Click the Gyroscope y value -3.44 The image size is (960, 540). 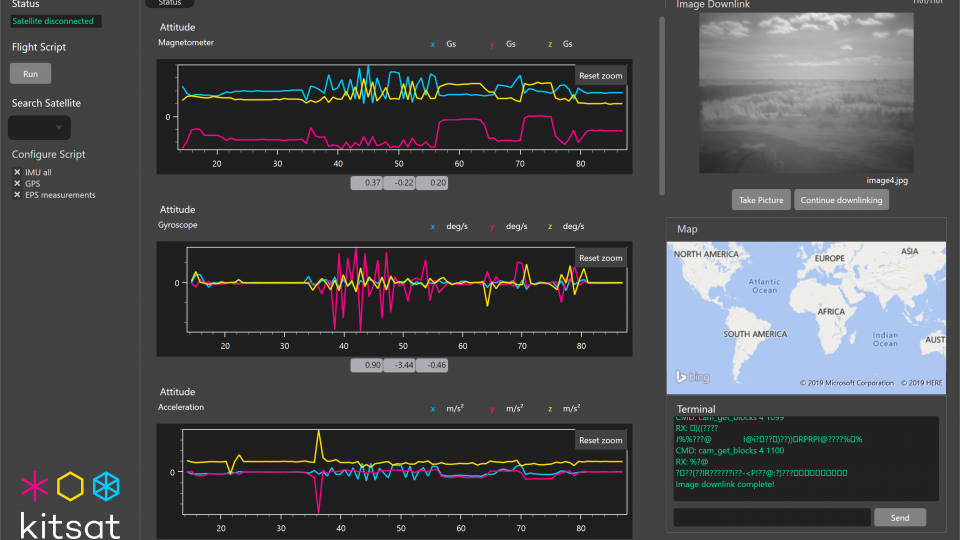click(x=399, y=365)
